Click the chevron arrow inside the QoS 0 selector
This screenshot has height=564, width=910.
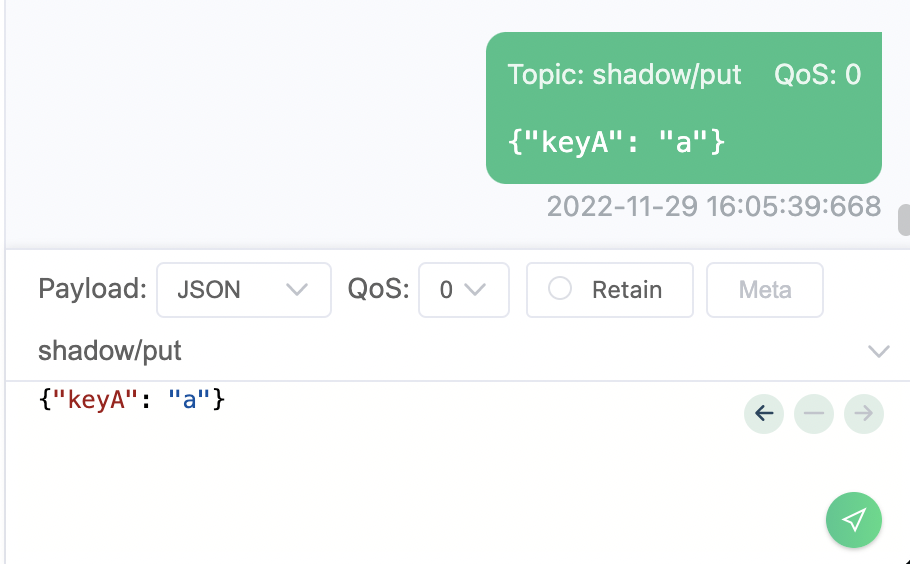[475, 290]
